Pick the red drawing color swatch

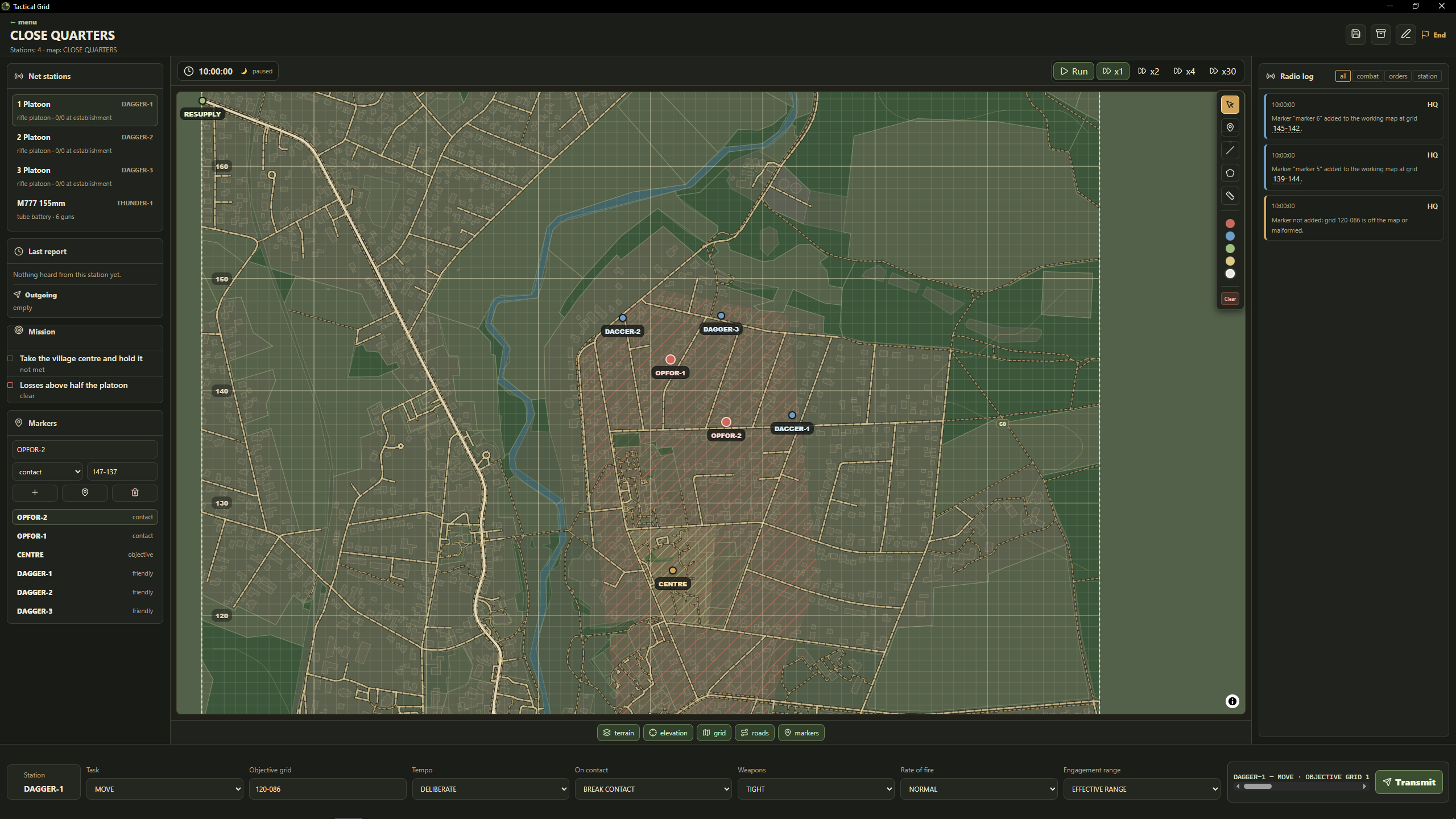[x=1230, y=224]
